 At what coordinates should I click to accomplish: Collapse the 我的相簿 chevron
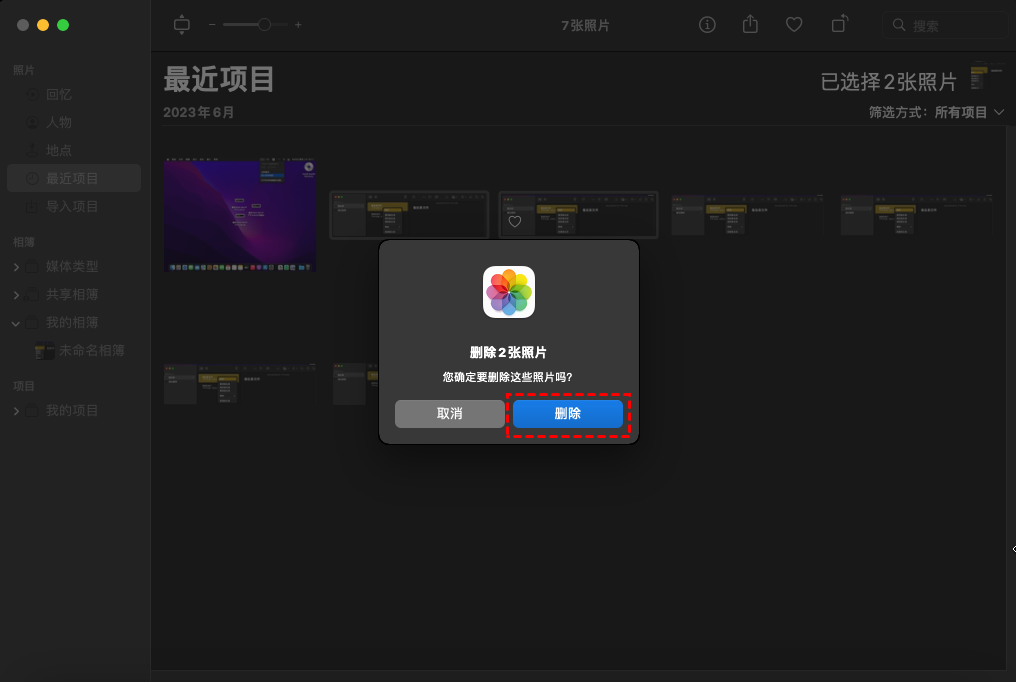pos(16,323)
